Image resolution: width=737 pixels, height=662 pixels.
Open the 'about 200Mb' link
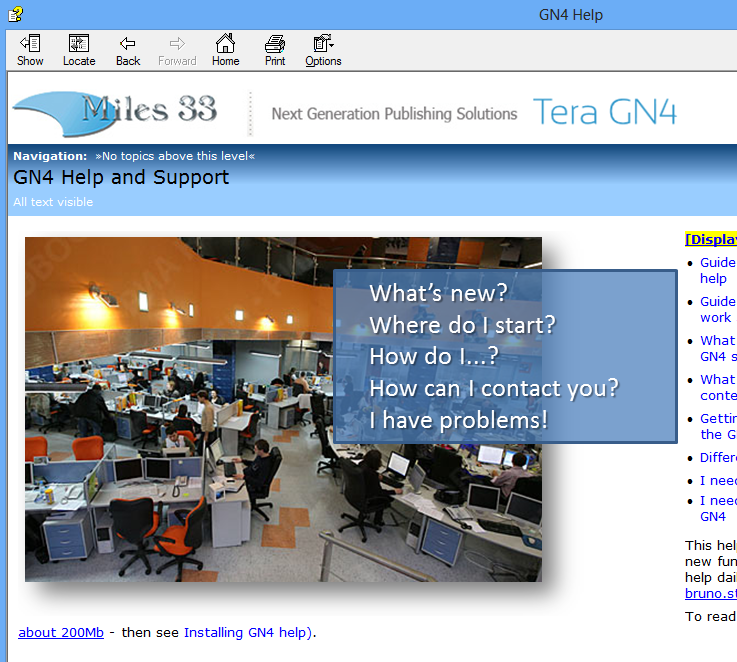[61, 632]
